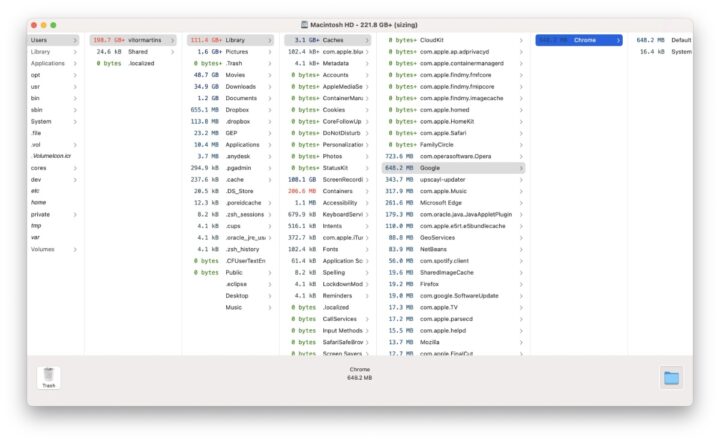The width and height of the screenshot is (720, 442).
Task: Select the .zsh_history file
Action: pyautogui.click(x=231, y=249)
